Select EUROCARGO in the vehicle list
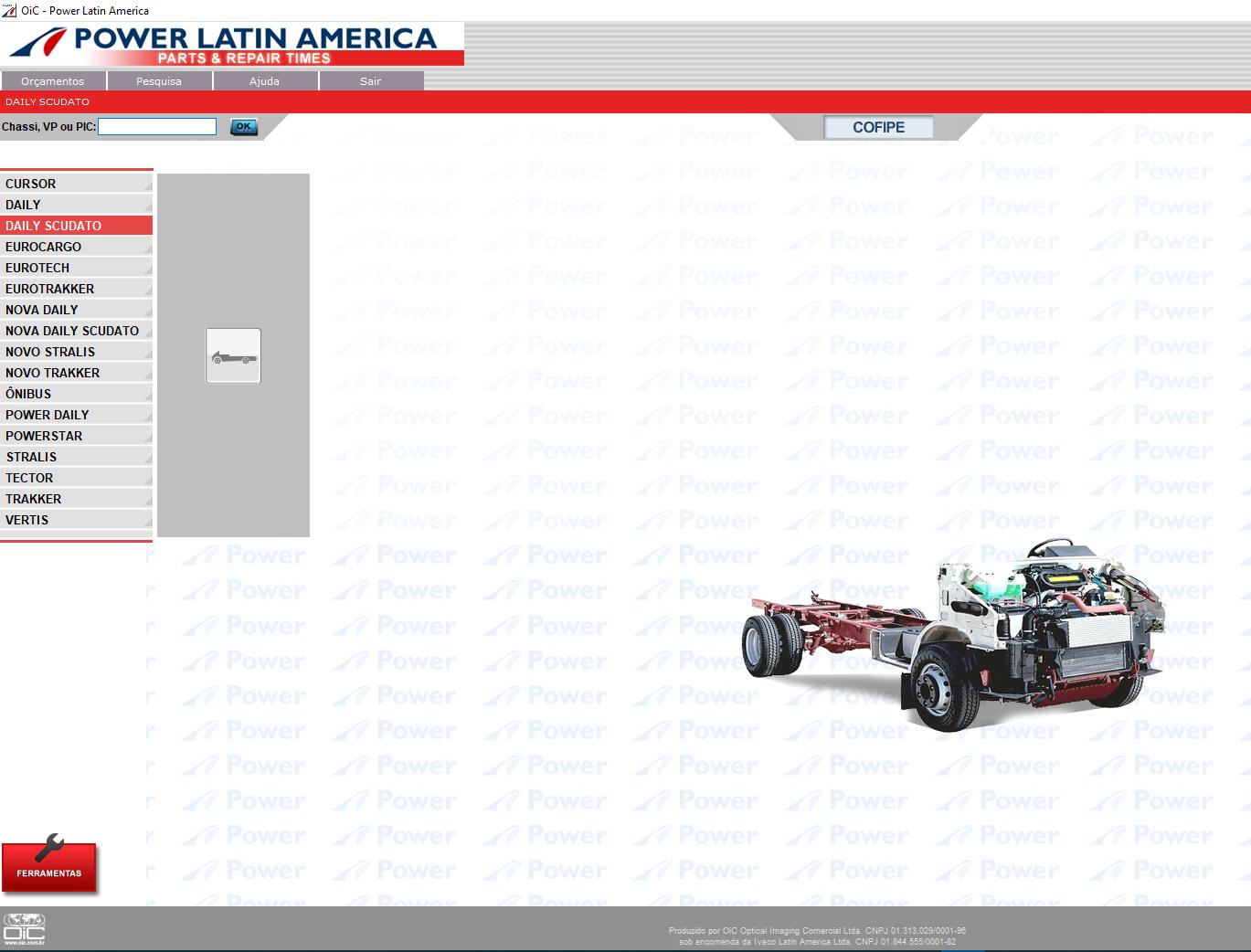This screenshot has width=1251, height=952. click(x=77, y=247)
